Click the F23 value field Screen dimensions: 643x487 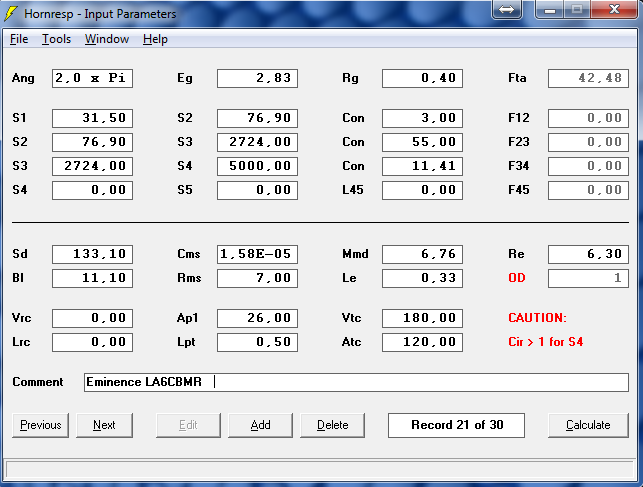[588, 142]
